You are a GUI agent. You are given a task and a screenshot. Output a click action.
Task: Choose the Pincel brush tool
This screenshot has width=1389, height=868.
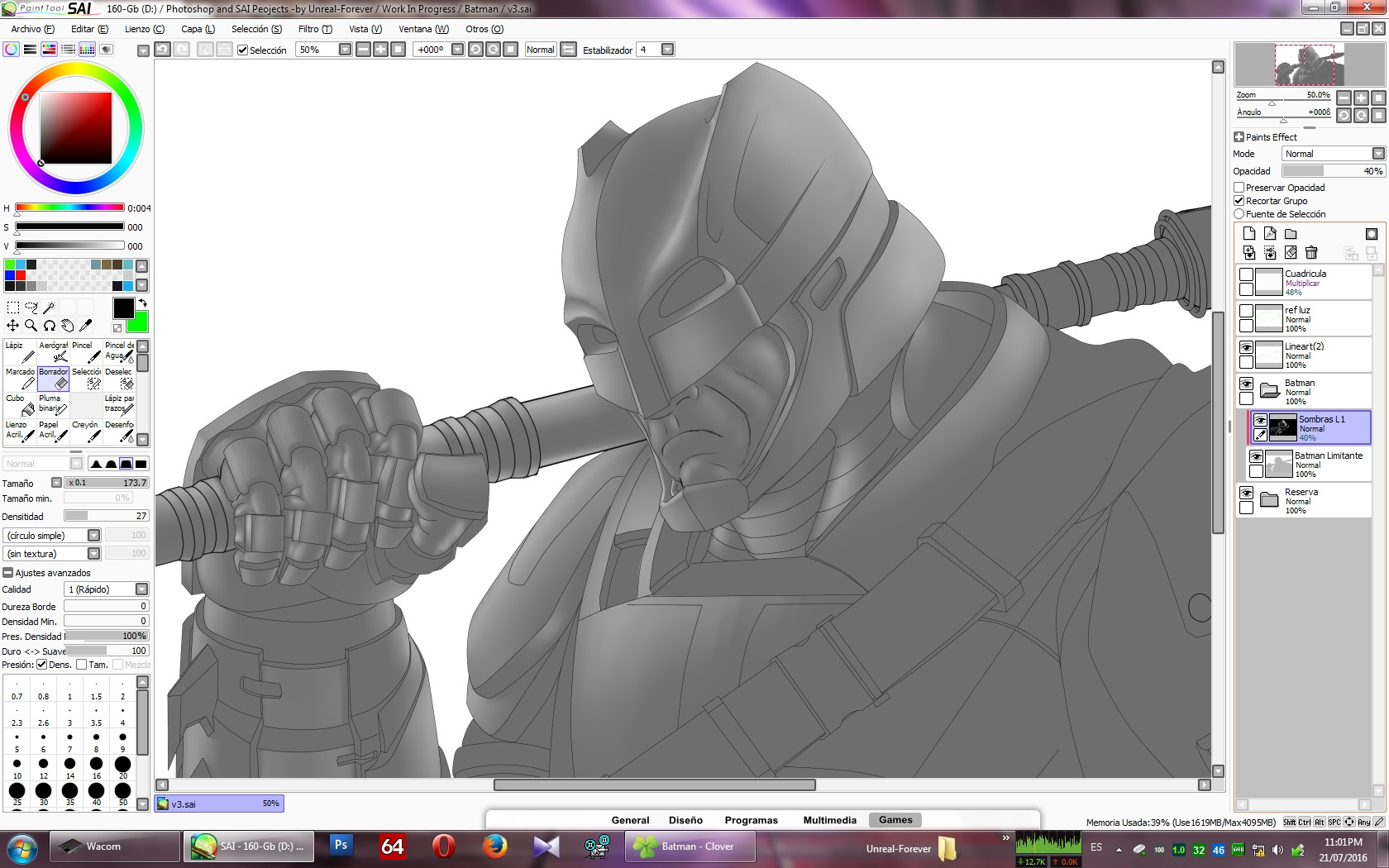point(86,352)
